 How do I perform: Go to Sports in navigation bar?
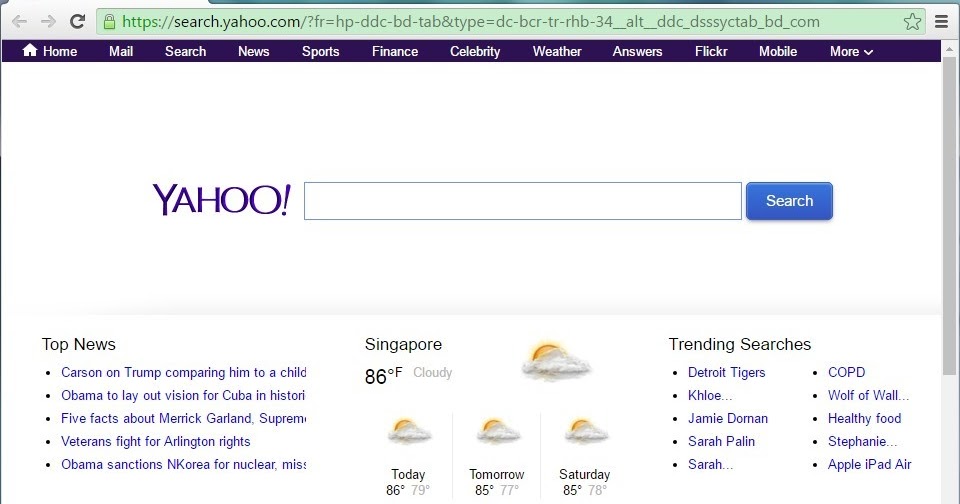[x=320, y=51]
